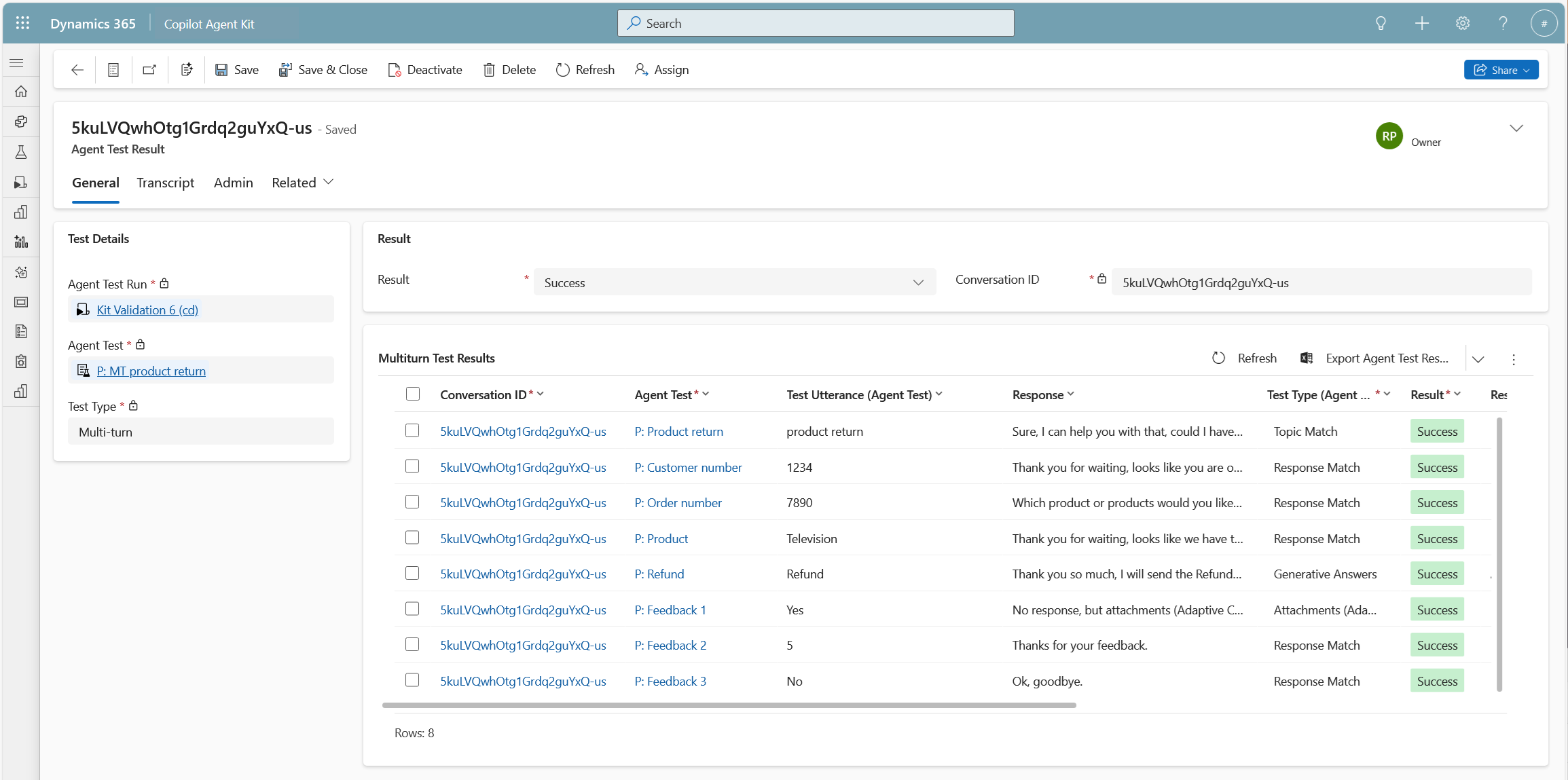This screenshot has width=1568, height=780.
Task: Open the analytics columns icon in sidebar
Action: click(21, 242)
